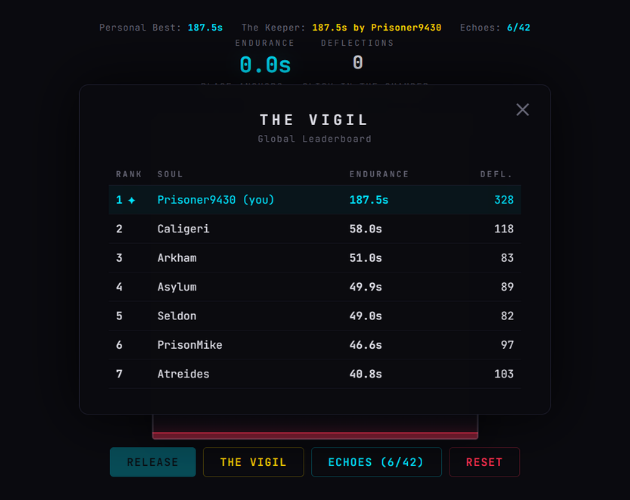Click the Echoes 6/42 counter at top

tap(495, 28)
